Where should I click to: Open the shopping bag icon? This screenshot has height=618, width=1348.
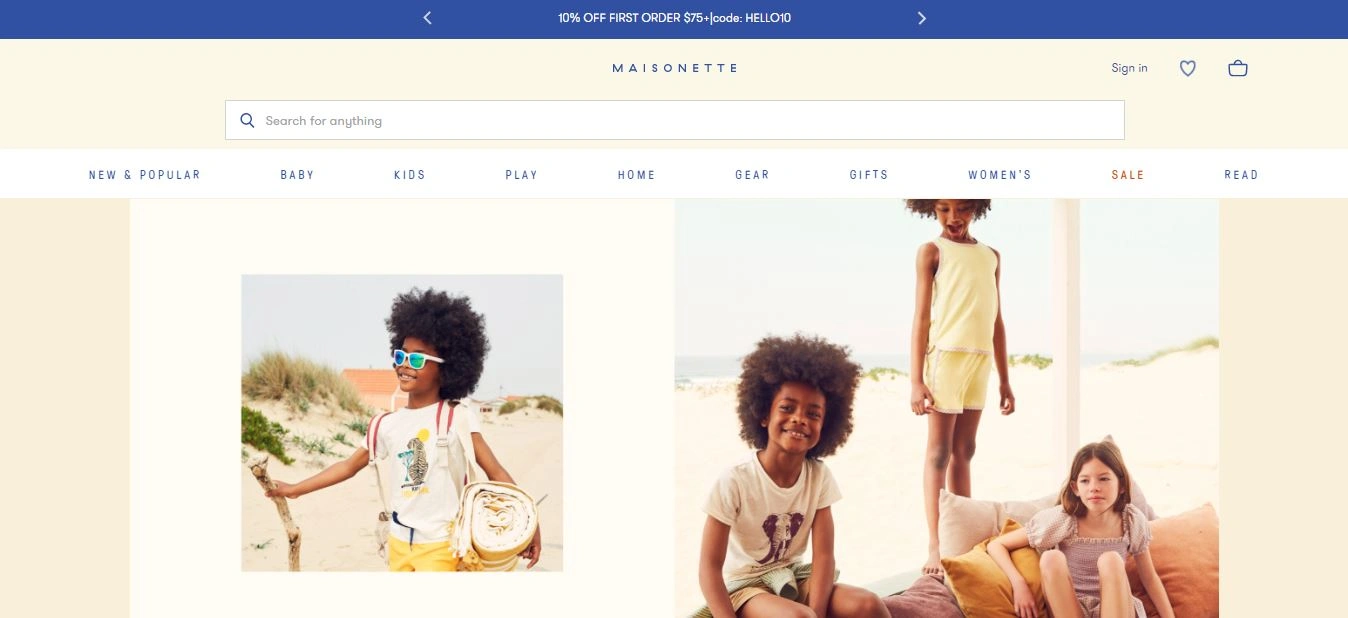point(1238,69)
